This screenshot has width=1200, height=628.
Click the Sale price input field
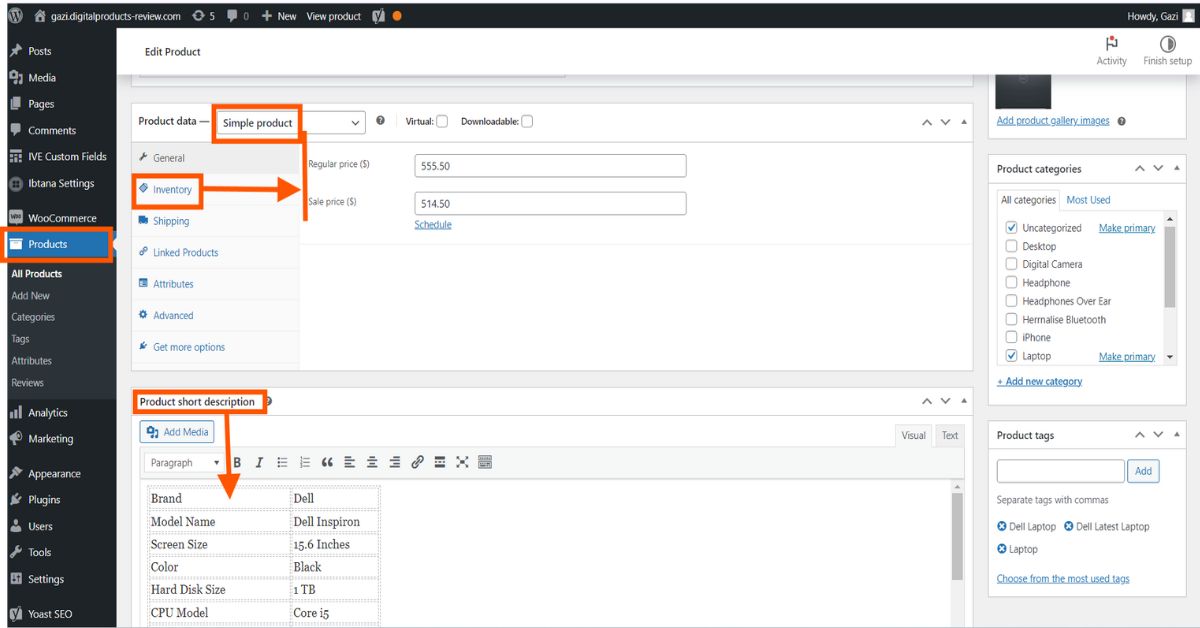click(550, 204)
